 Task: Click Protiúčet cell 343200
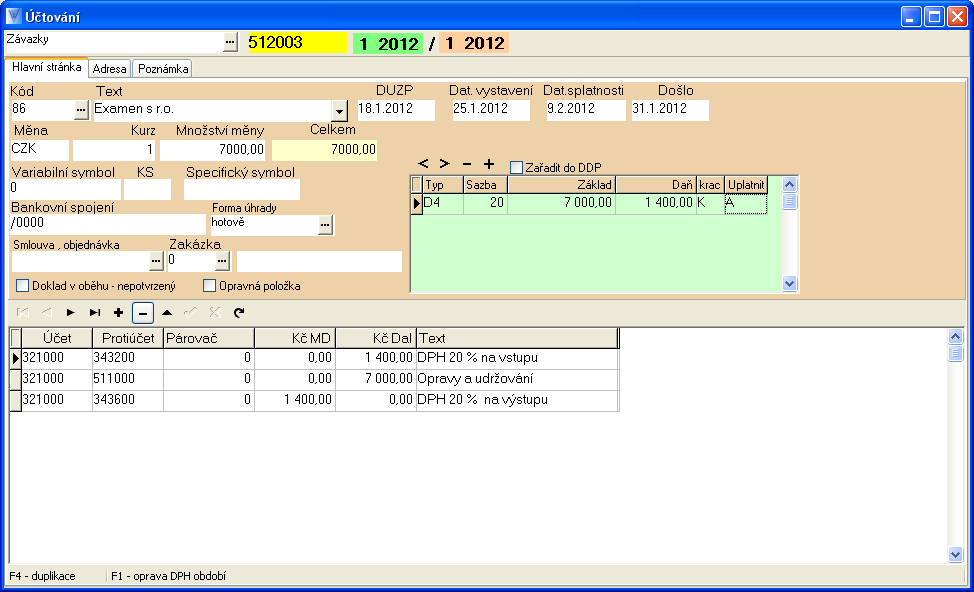[x=127, y=358]
